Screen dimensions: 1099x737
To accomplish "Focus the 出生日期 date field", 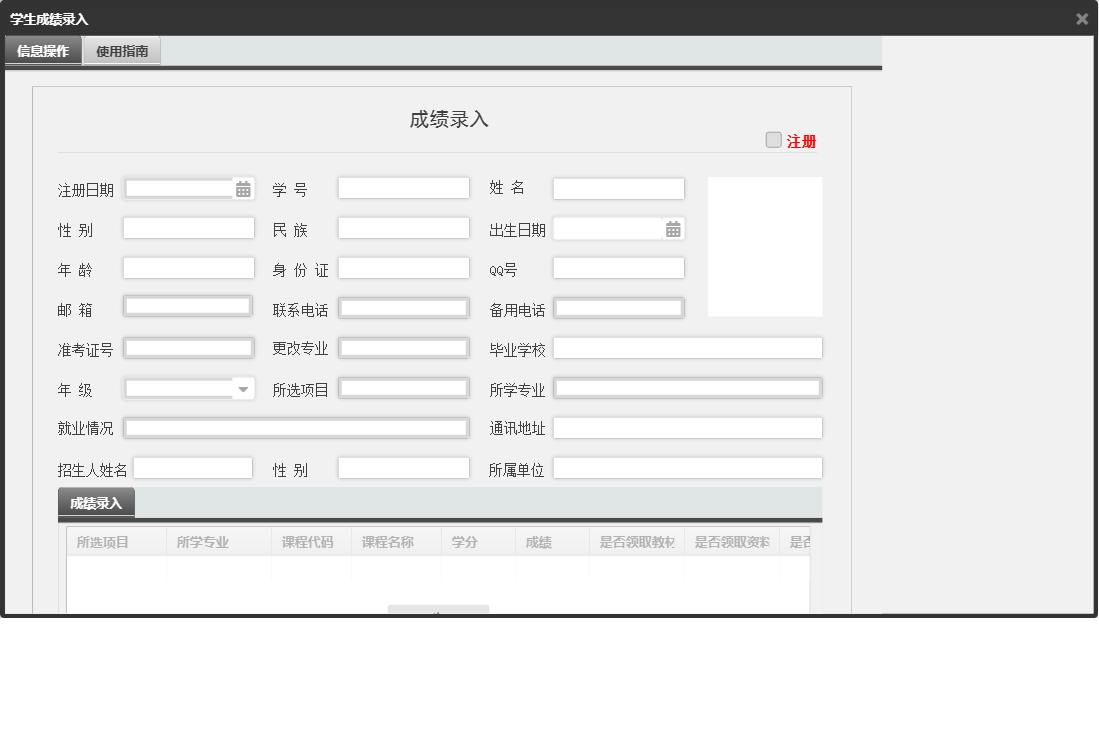I will click(x=608, y=229).
